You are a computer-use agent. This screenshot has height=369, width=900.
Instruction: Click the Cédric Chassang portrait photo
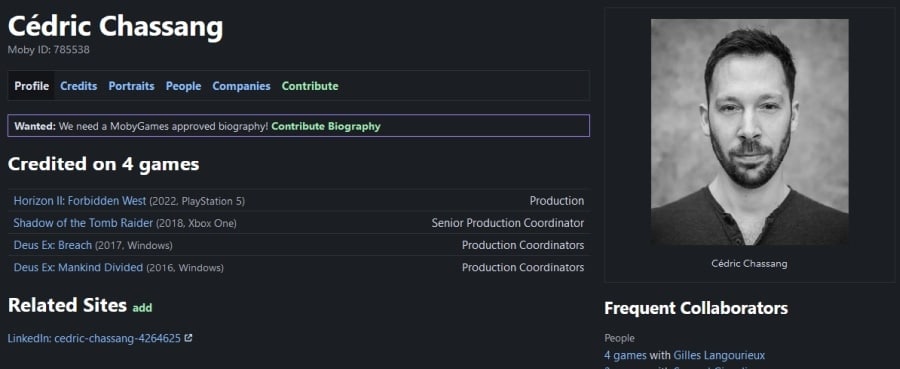coord(749,132)
